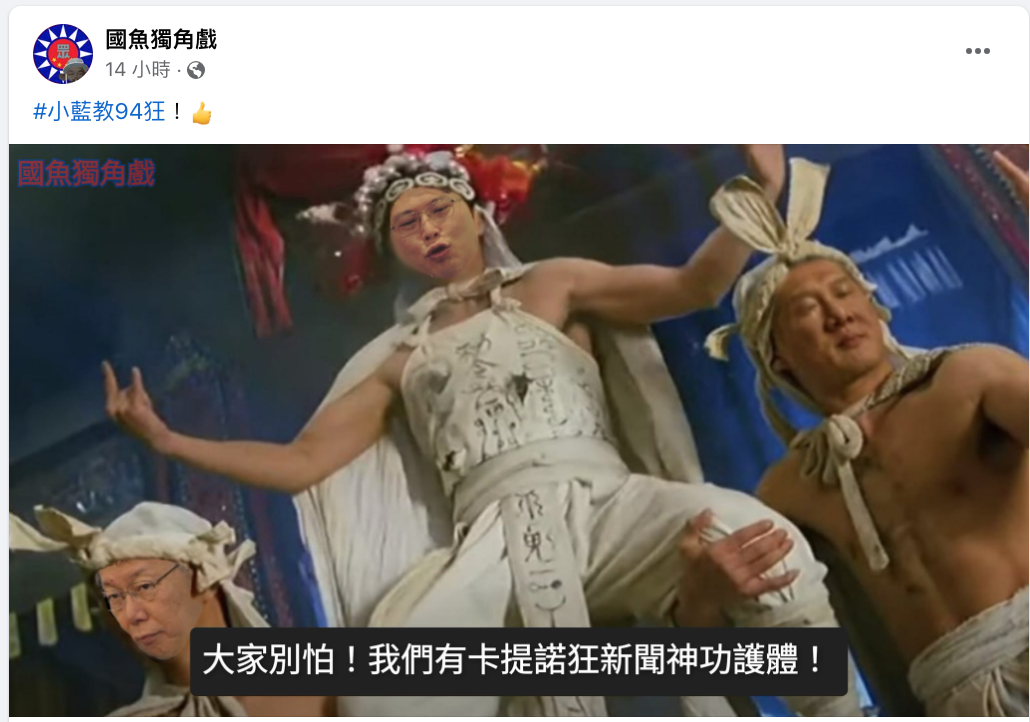Click the thumbs-up emoji in post text
The image size is (1030, 722).
point(202,114)
